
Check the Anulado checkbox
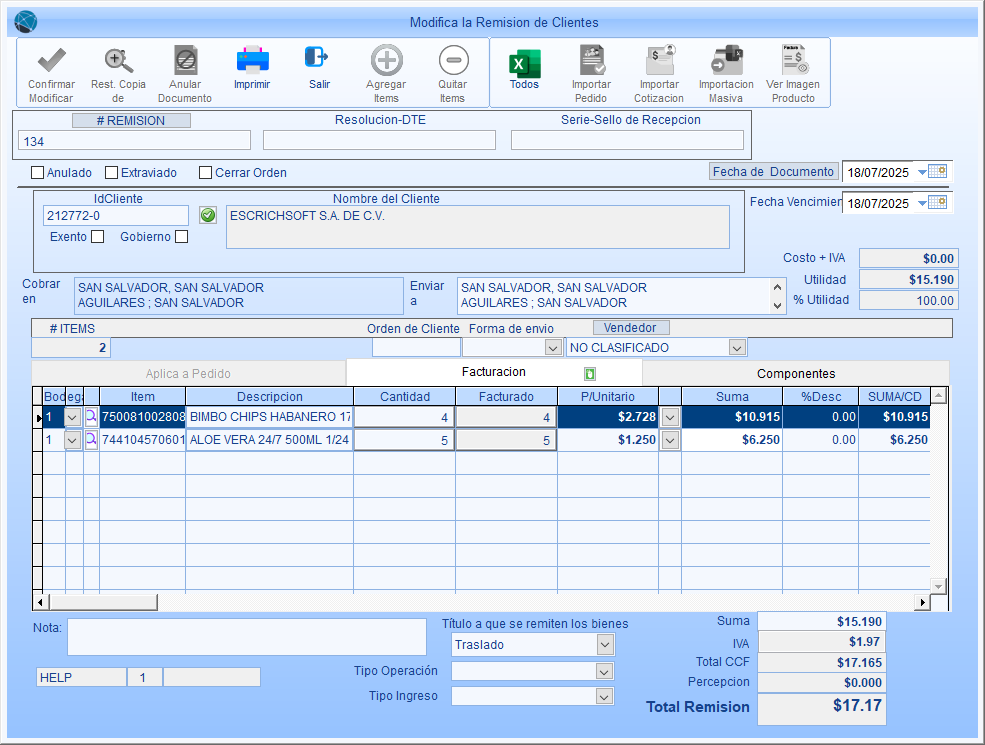pyautogui.click(x=38, y=172)
